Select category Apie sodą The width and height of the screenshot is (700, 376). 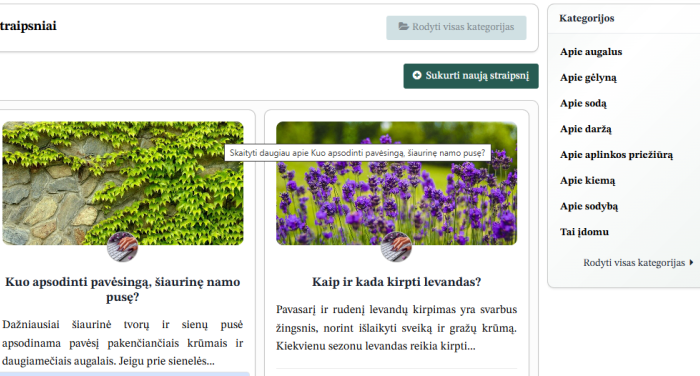[583, 104]
